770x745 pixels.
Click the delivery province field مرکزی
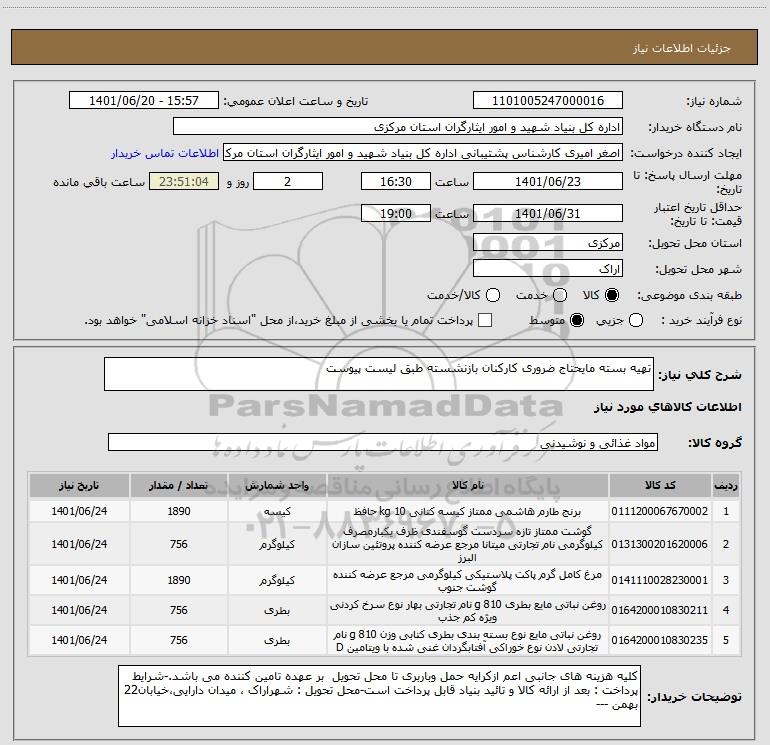point(548,243)
